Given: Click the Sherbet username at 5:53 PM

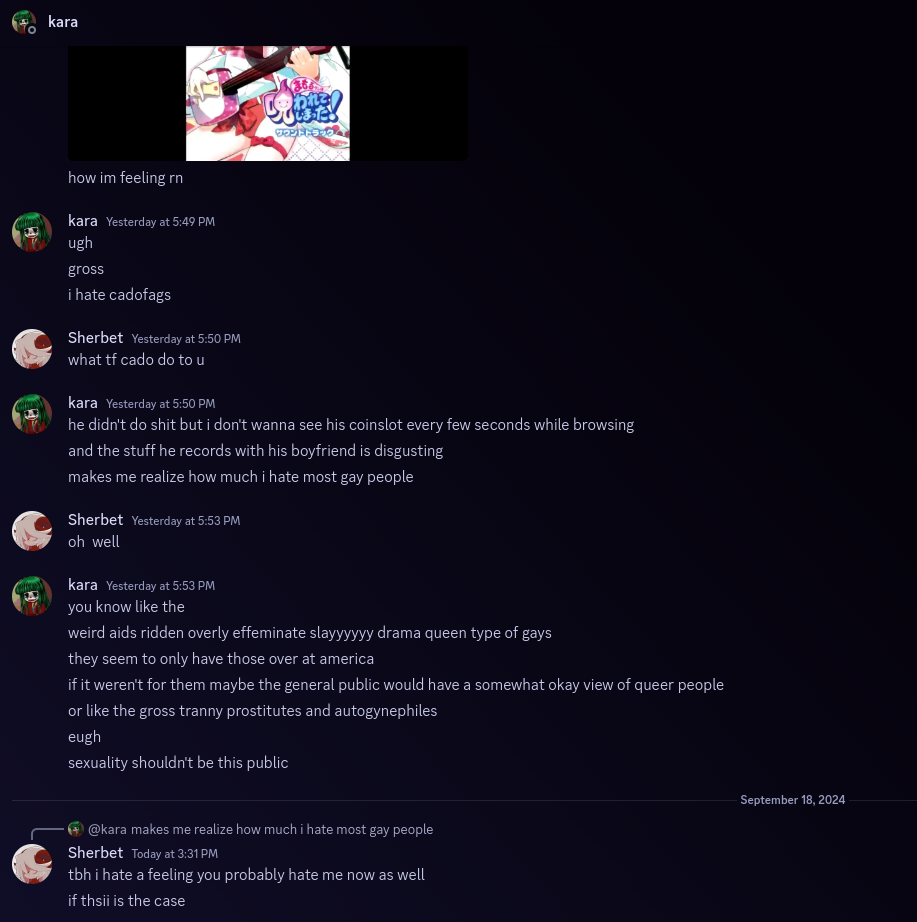Looking at the screenshot, I should pyautogui.click(x=95, y=520).
